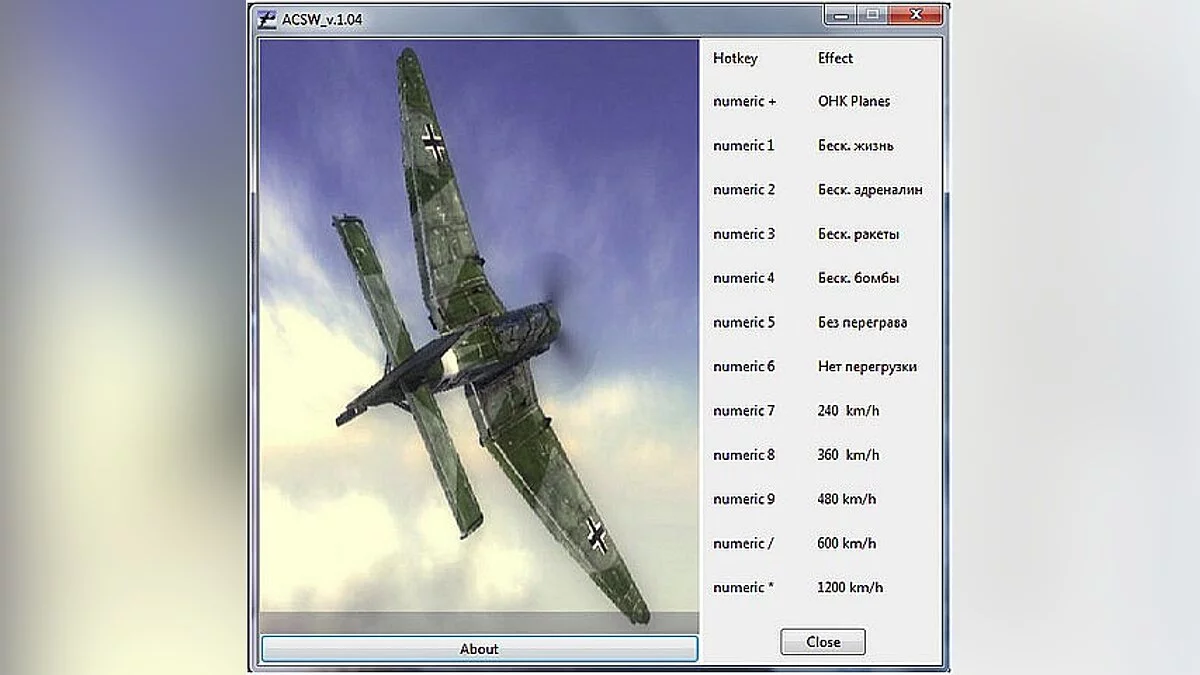Click the Hotkey column header
The width and height of the screenshot is (1200, 675).
736,58
